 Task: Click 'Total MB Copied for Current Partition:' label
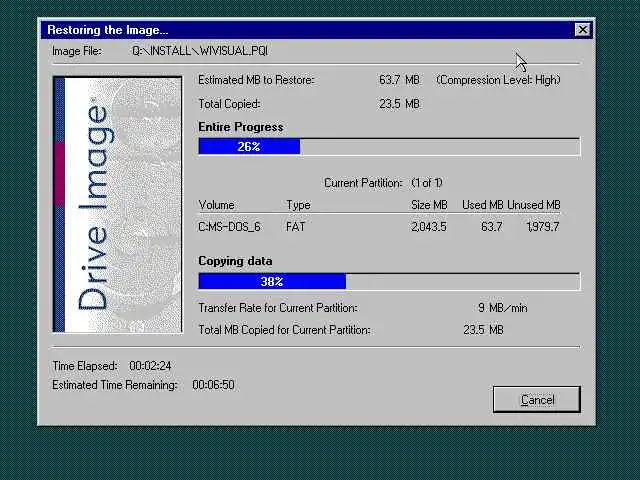pos(284,330)
